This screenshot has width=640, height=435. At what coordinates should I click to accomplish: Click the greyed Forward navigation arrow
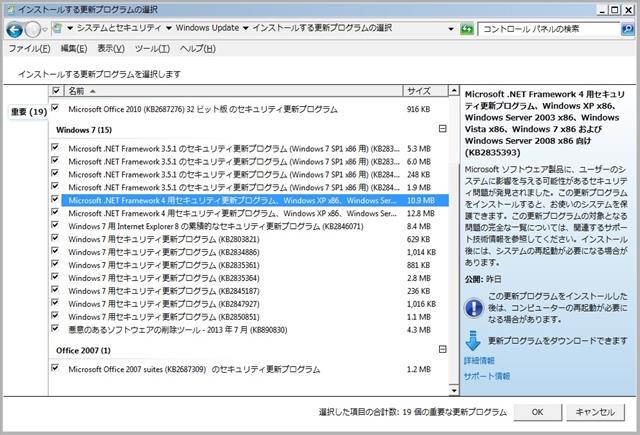(x=32, y=29)
